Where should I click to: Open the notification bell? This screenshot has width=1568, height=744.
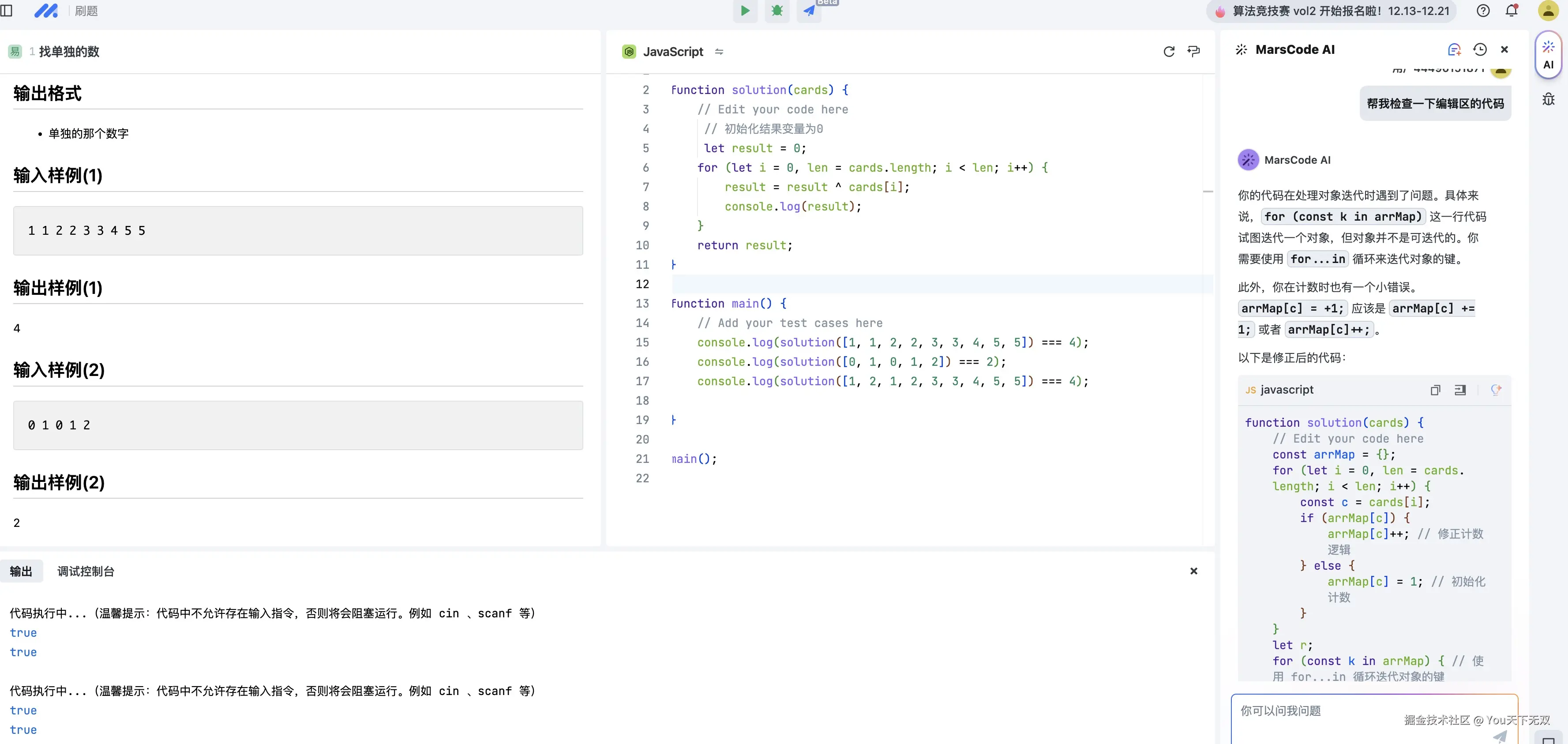(x=1512, y=10)
